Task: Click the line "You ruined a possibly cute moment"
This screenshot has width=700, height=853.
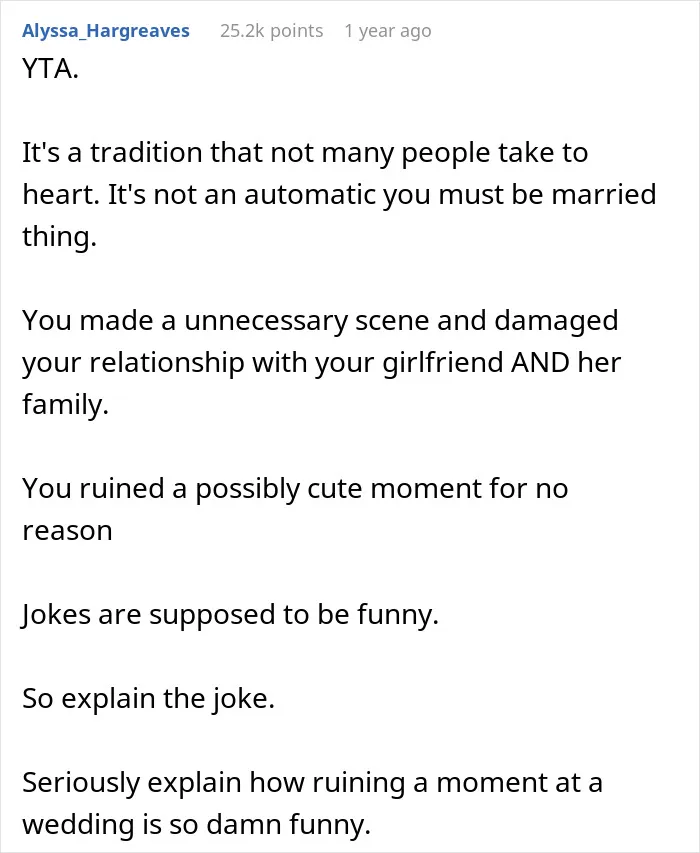Action: [295, 489]
